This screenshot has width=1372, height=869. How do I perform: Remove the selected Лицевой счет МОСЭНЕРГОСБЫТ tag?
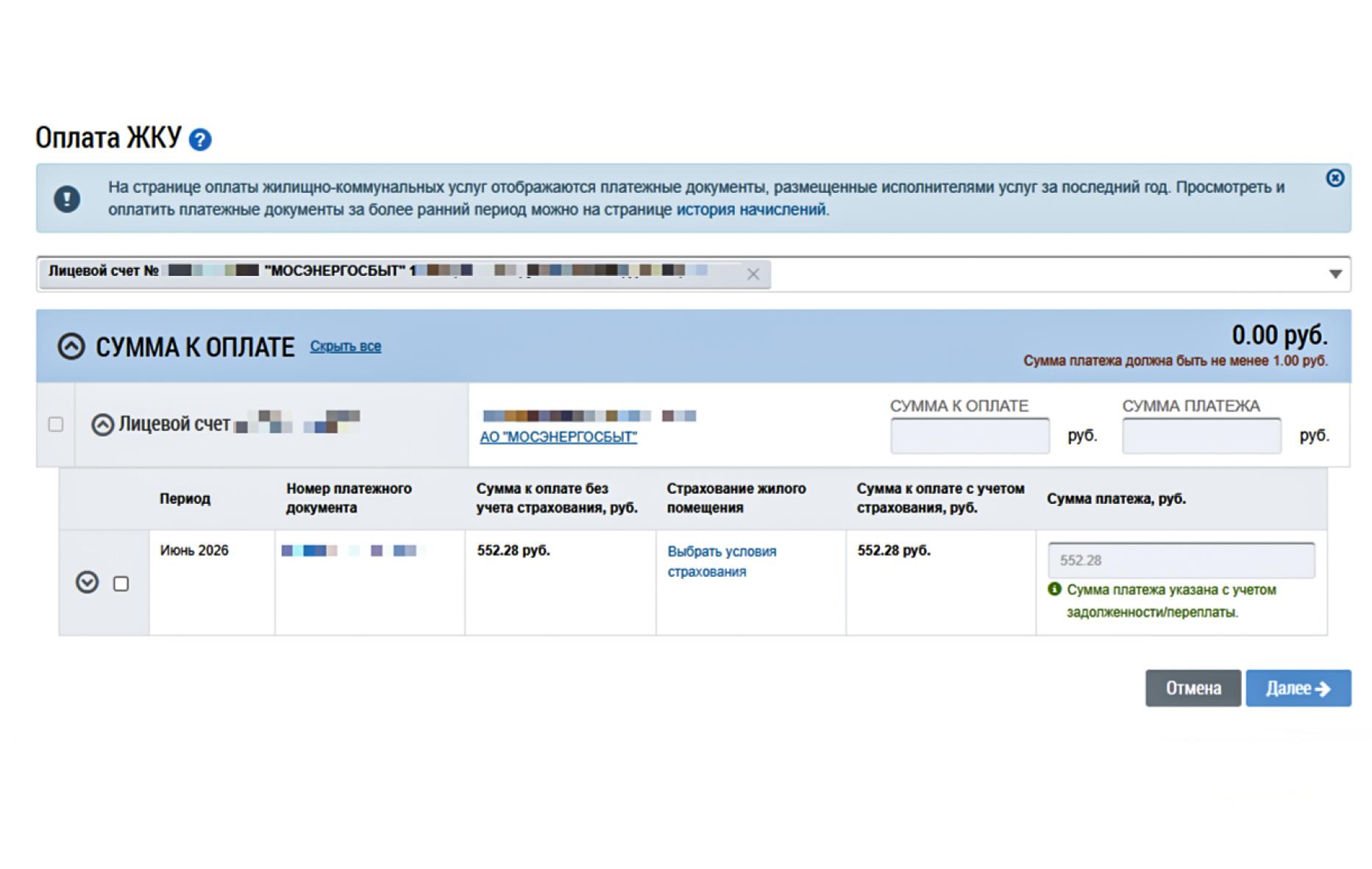click(x=753, y=274)
